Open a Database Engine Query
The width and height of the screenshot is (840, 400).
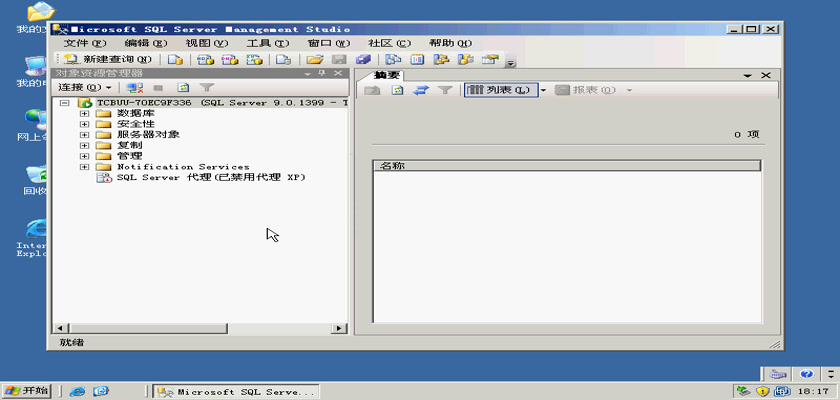pos(175,59)
